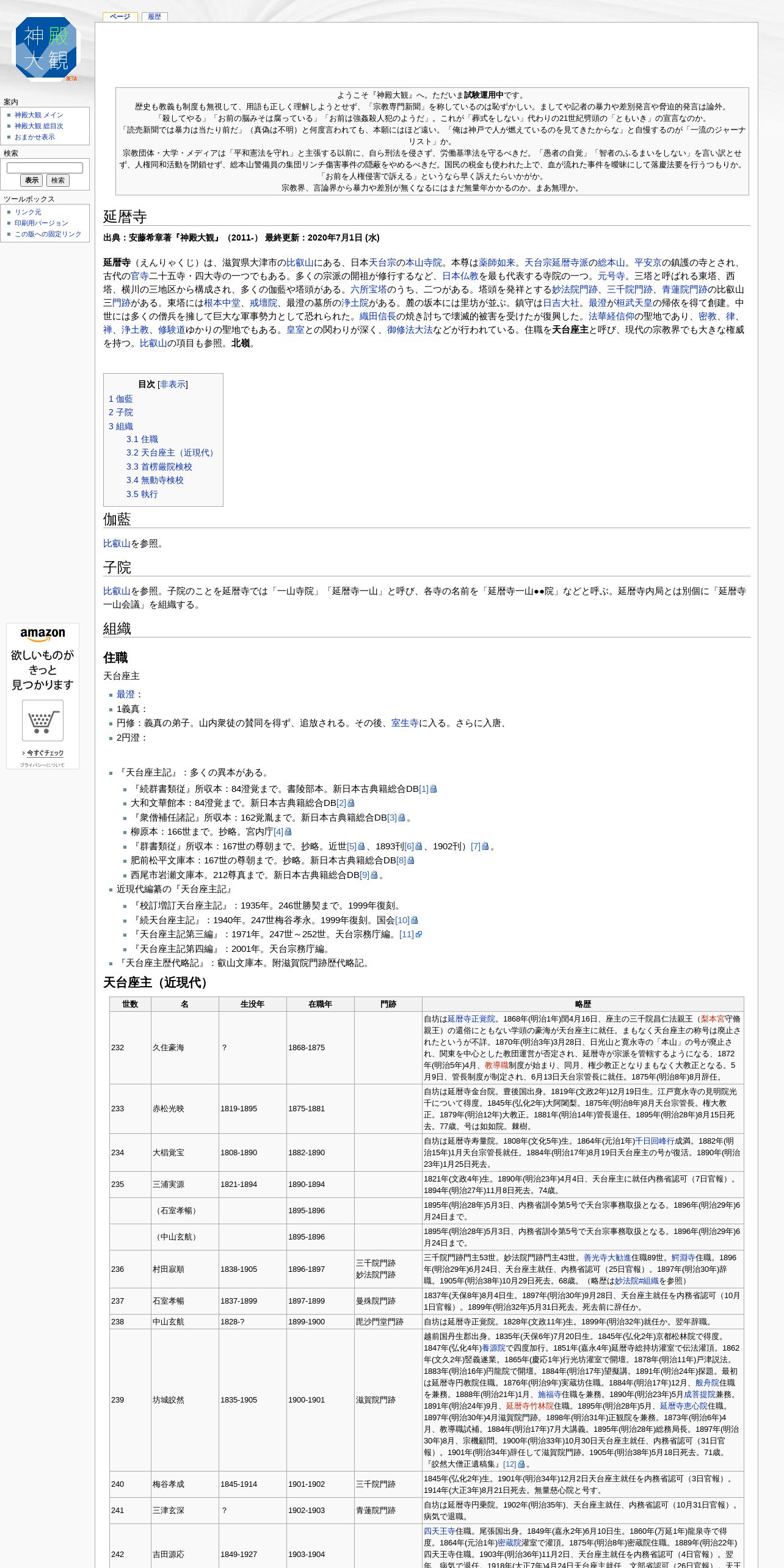Open おまかせ表示 random page link
Viewport: 784px width, 1568px height.
coord(35,137)
